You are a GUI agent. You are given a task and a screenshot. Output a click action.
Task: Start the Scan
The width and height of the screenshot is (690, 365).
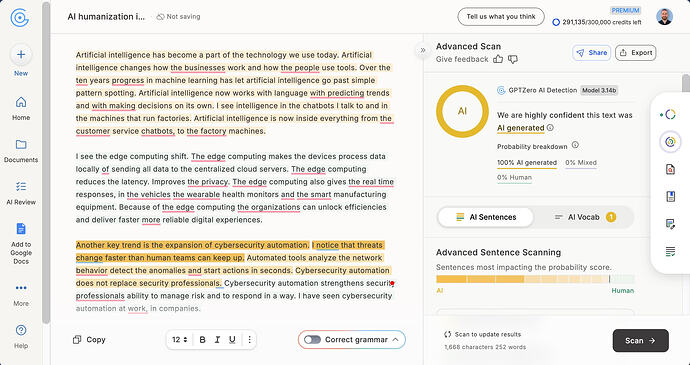[x=640, y=340]
